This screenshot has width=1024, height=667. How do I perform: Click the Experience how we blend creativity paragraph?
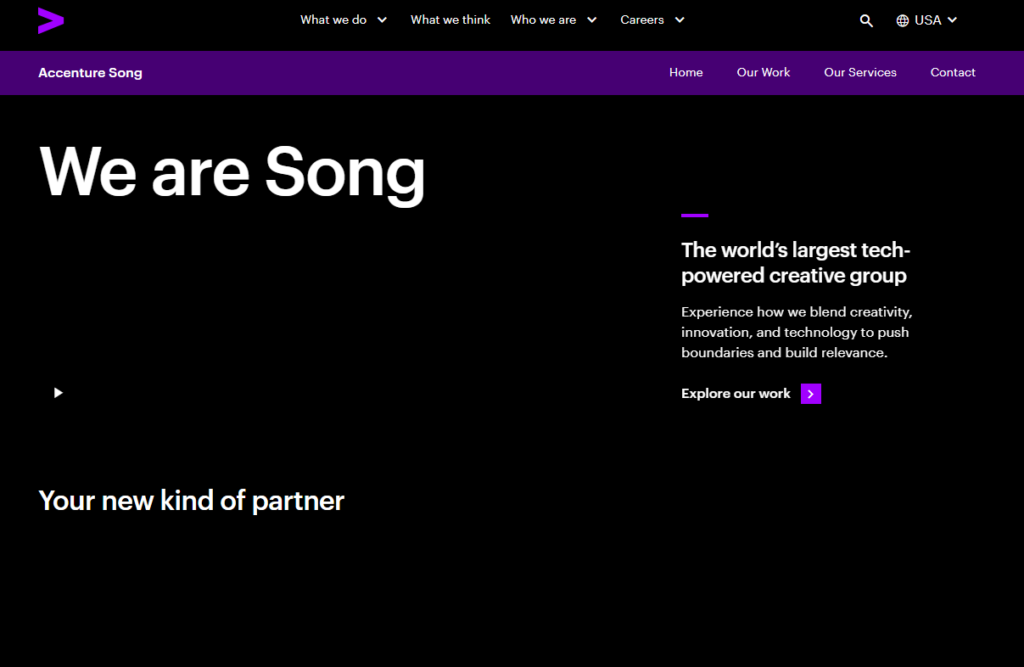click(797, 332)
